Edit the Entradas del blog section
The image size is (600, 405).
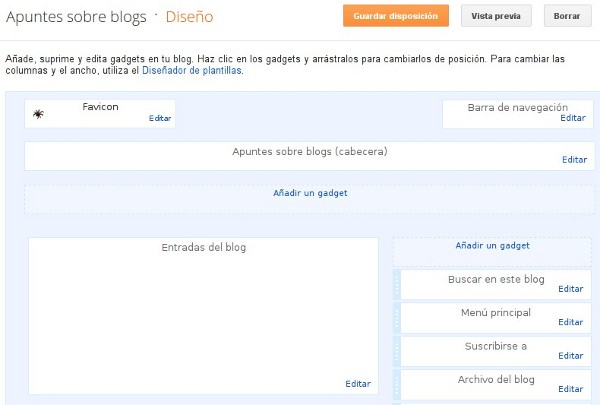(357, 383)
